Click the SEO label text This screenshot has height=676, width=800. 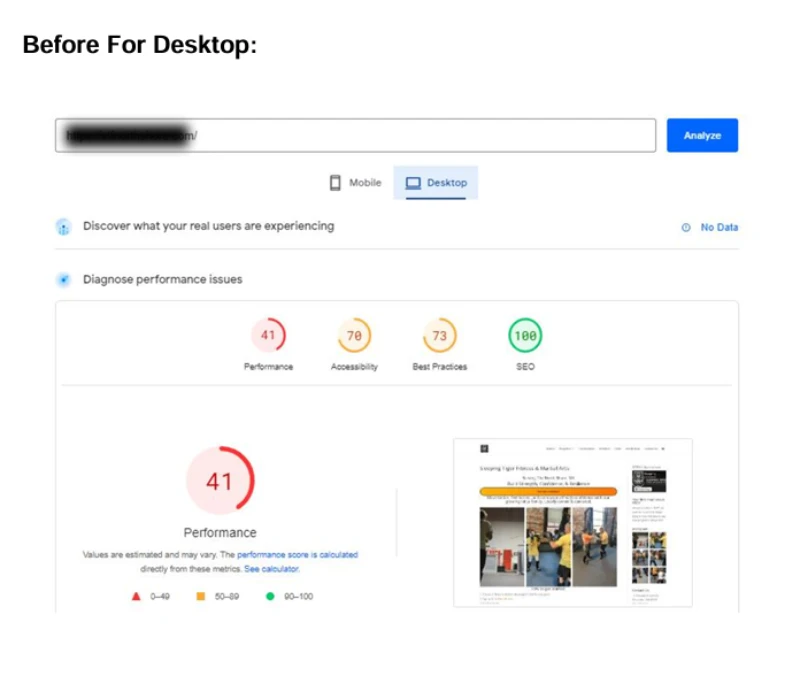(525, 367)
